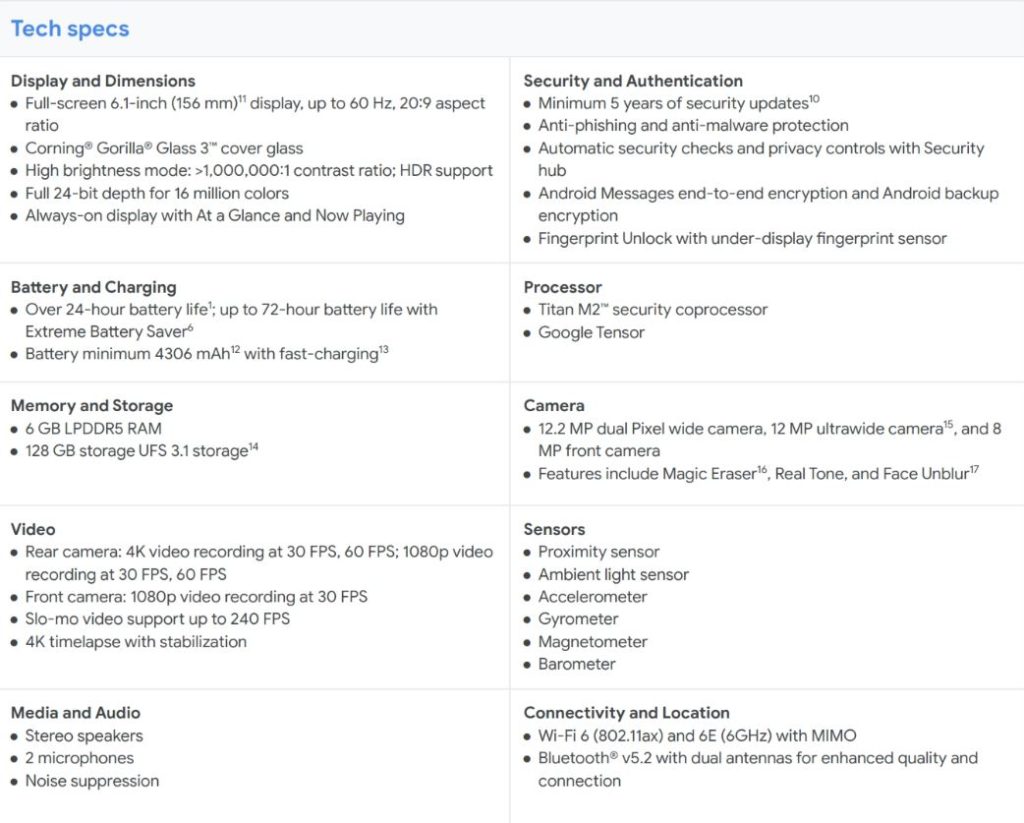The width and height of the screenshot is (1024, 823).
Task: Click the Tech specs heading
Action: tap(70, 29)
